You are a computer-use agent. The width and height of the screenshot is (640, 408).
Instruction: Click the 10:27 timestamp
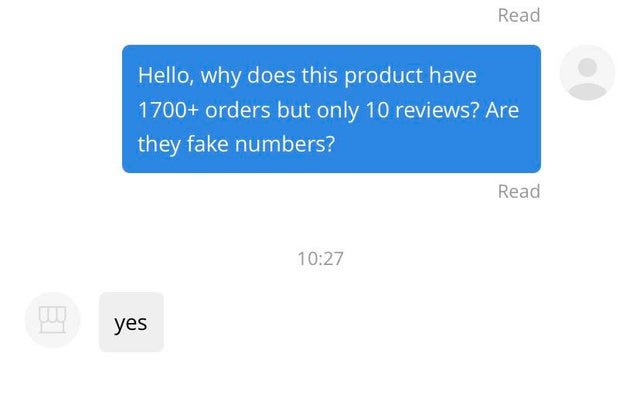point(320,258)
